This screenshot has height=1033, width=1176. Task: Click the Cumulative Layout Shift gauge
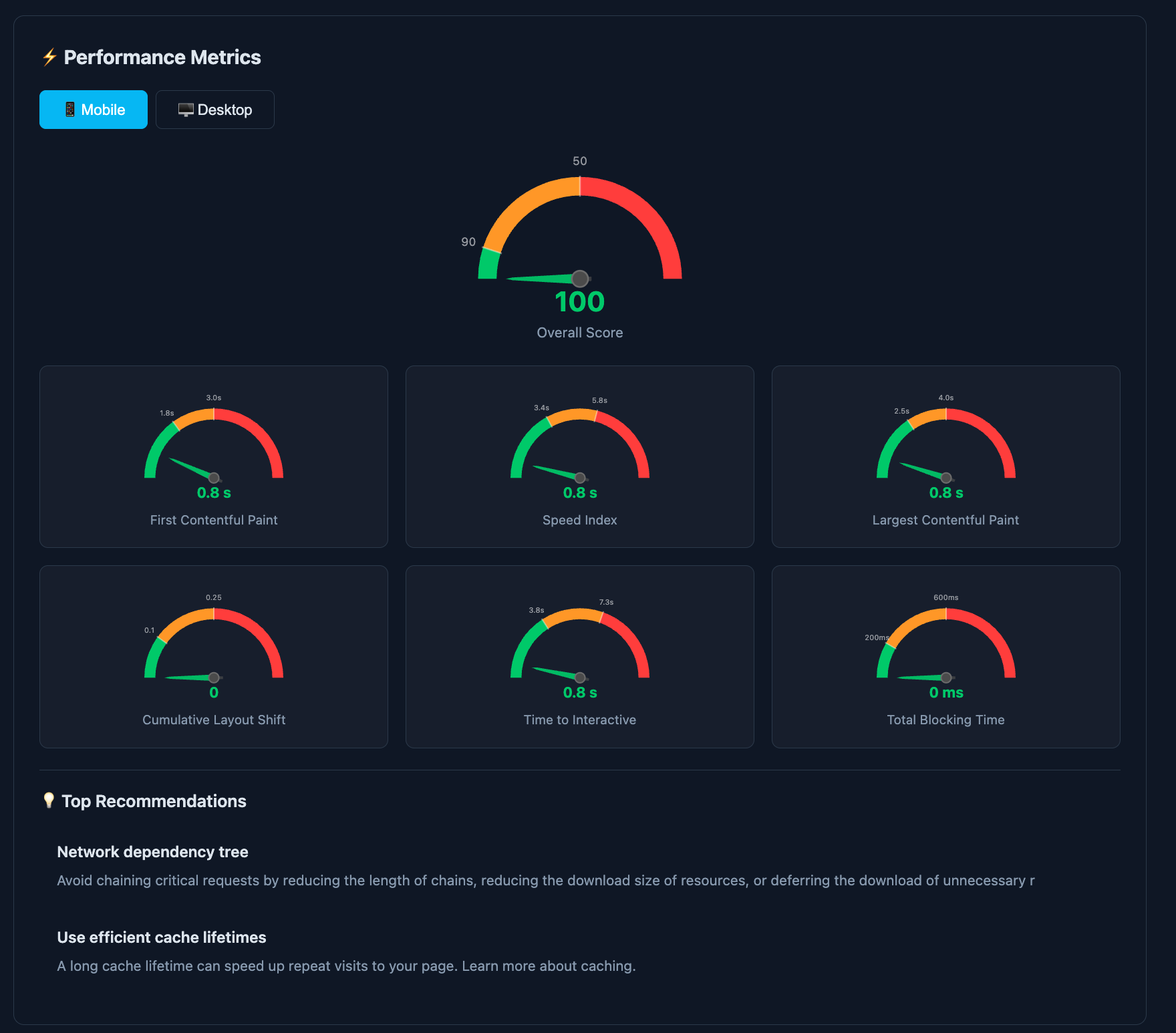click(x=213, y=645)
